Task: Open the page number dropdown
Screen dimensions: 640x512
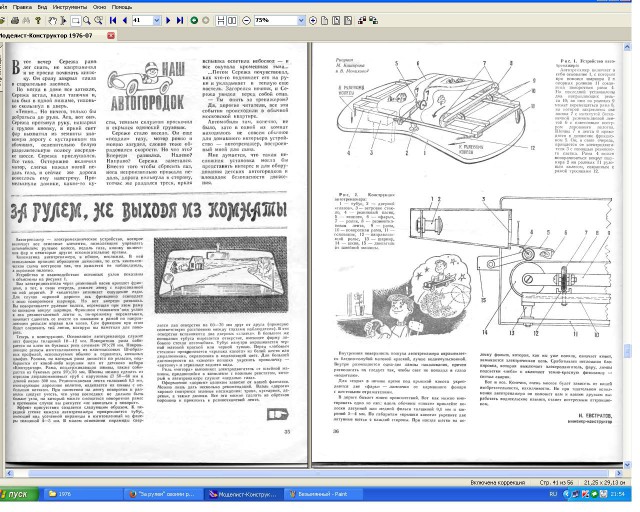Action: coord(156,20)
